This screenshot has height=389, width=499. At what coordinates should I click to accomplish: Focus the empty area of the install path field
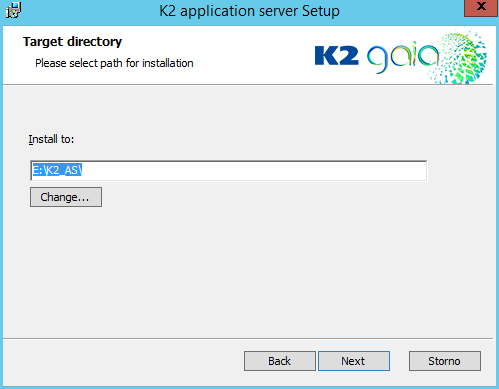tap(253, 171)
